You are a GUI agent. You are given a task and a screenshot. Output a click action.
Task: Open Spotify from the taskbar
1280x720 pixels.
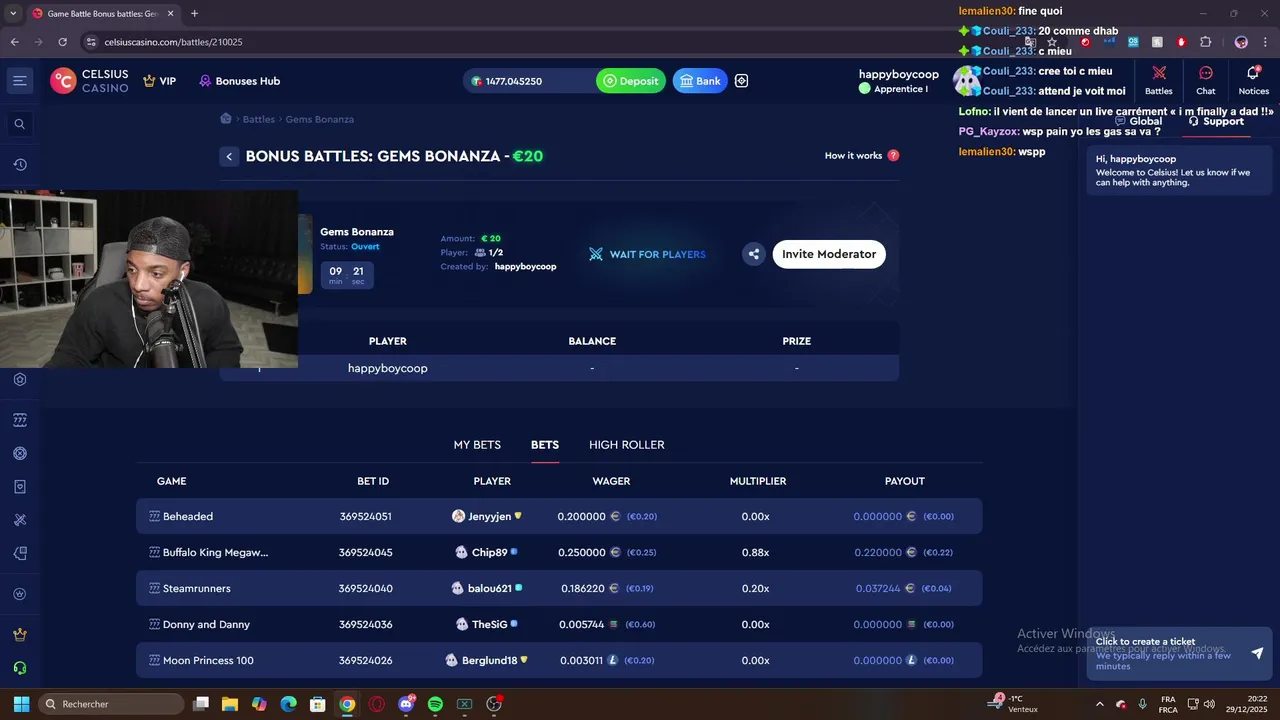[x=435, y=704]
